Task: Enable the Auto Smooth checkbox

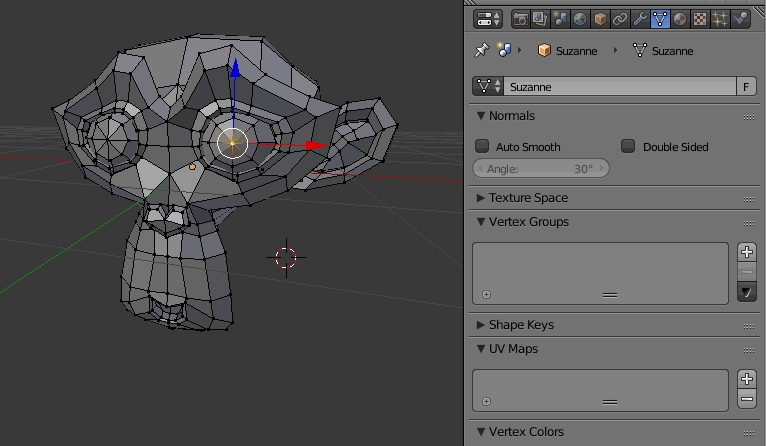Action: (482, 146)
